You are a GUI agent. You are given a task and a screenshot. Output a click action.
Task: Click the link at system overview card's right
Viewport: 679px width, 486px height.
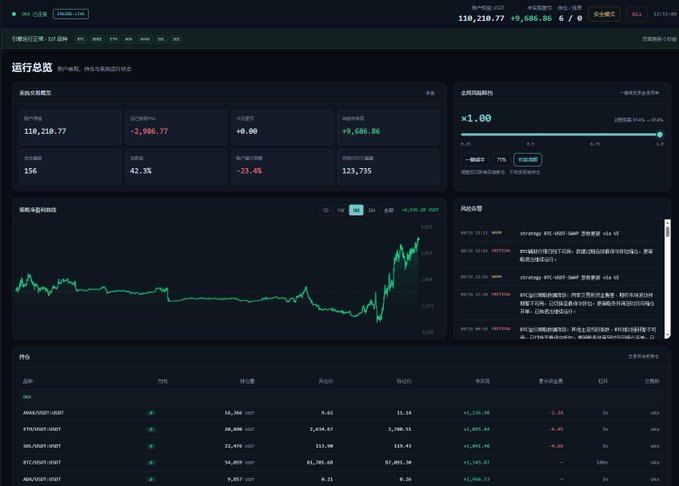430,93
